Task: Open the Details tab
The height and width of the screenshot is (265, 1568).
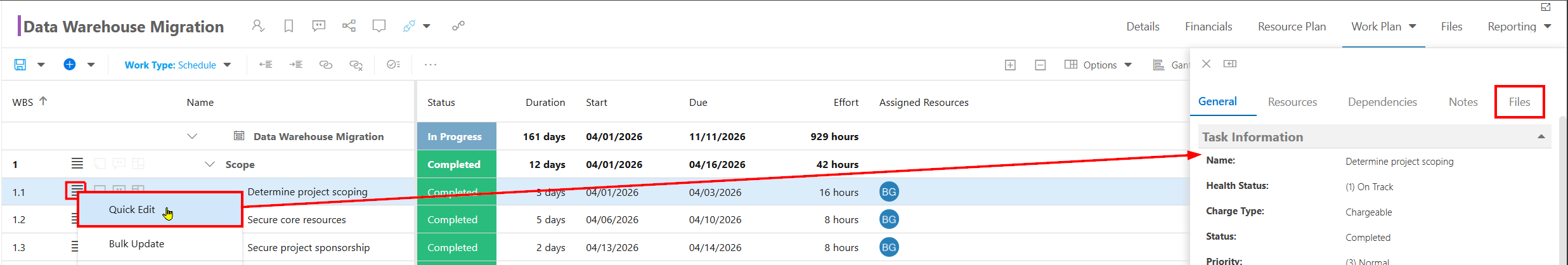Action: coord(1143,27)
